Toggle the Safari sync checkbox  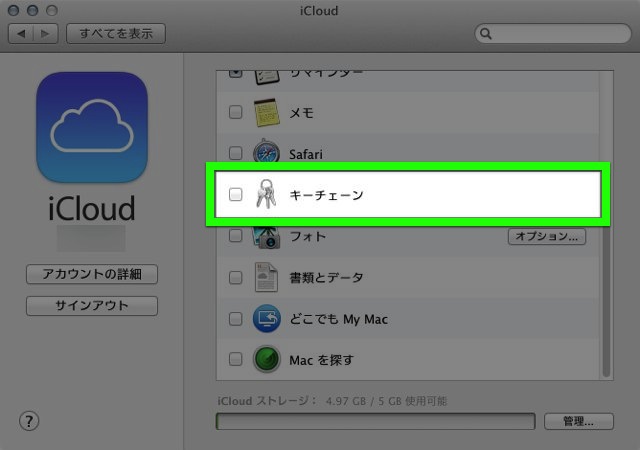(x=236, y=154)
